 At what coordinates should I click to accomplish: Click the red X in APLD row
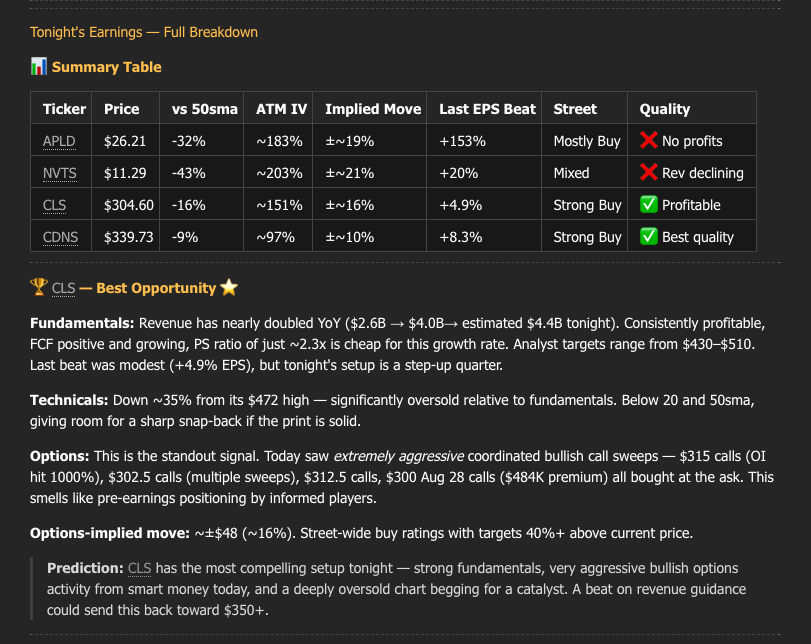[x=649, y=140]
